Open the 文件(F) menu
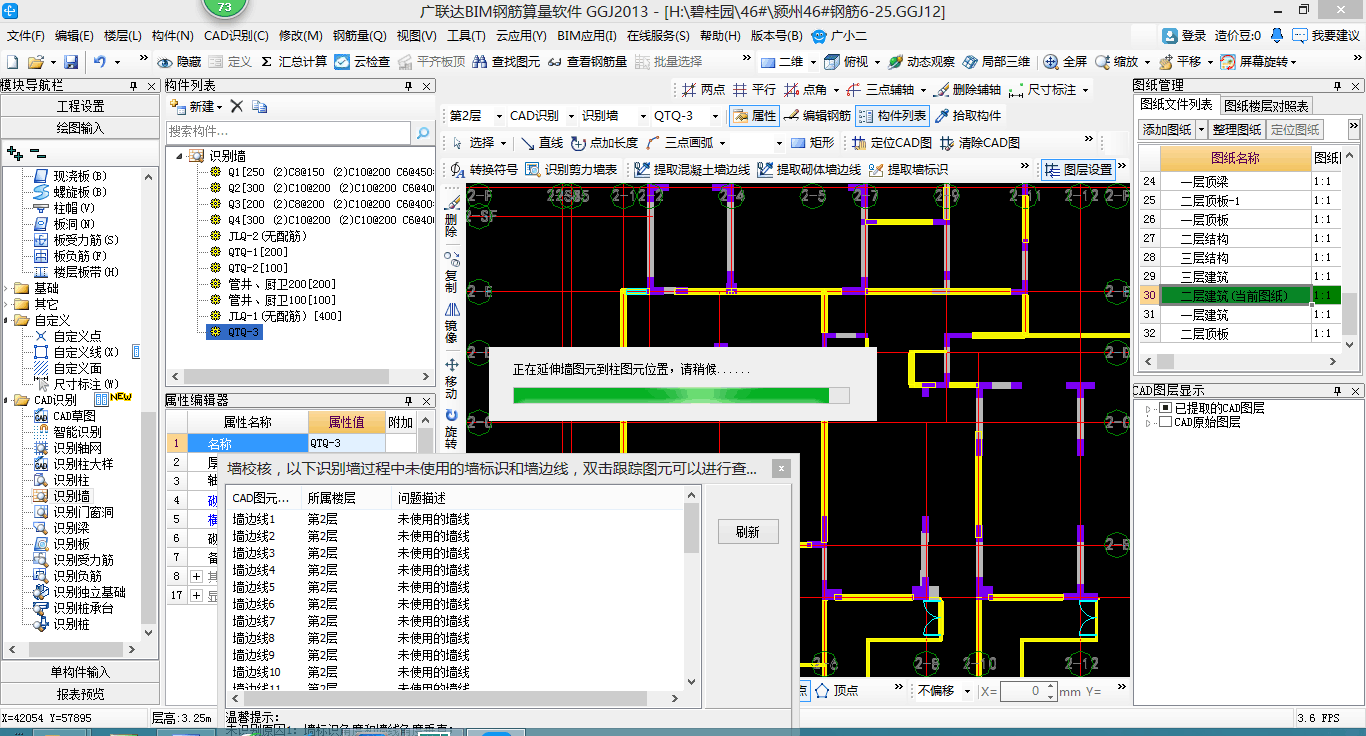Viewport: 1366px width, 736px height. click(26, 35)
